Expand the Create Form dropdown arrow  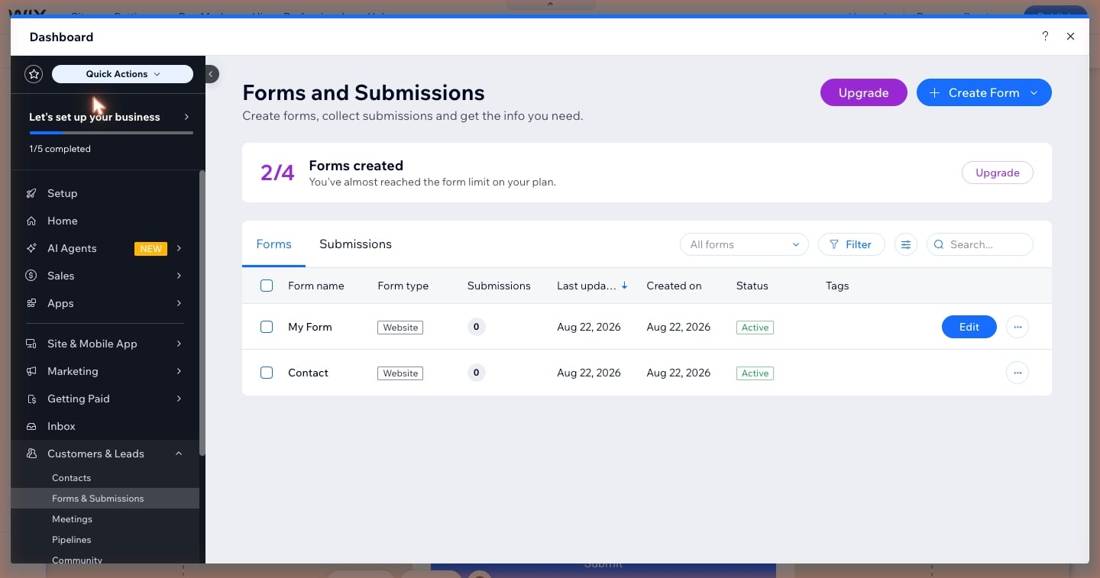(1034, 93)
